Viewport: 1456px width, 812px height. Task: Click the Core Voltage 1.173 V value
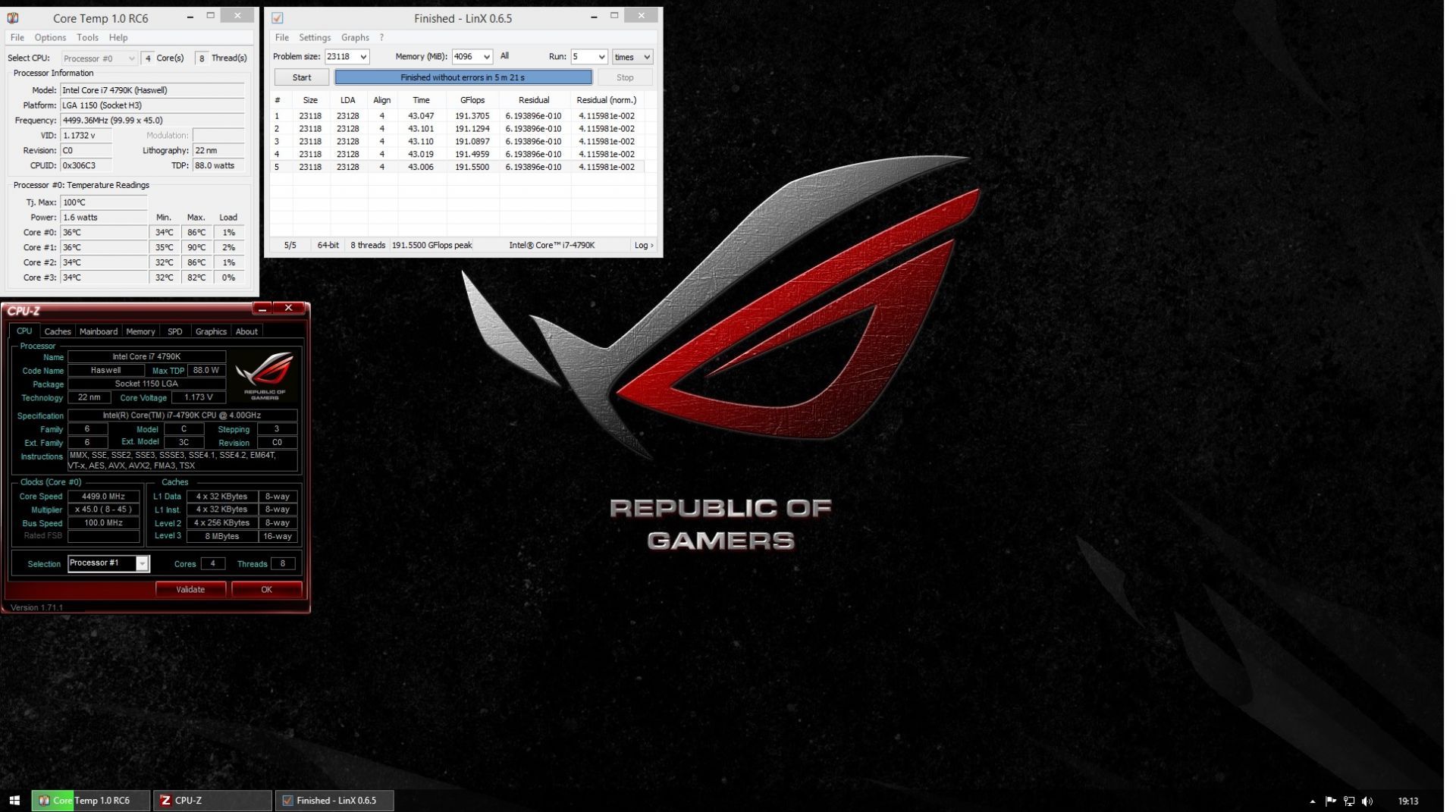point(199,397)
